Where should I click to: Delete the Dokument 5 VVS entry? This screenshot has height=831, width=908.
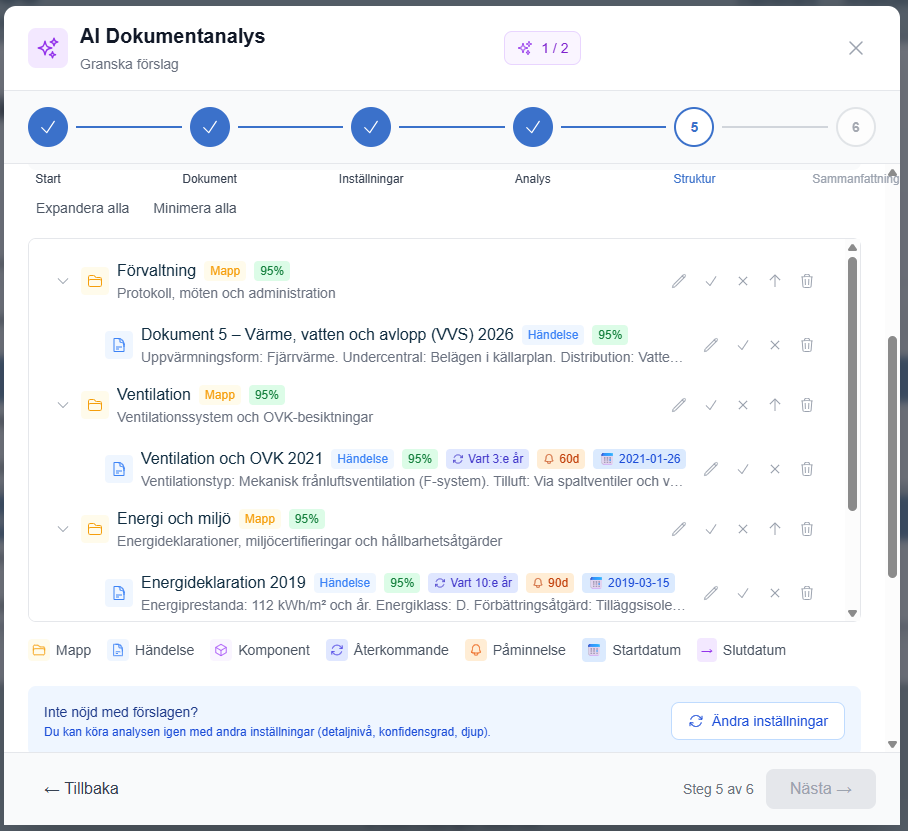pos(807,345)
